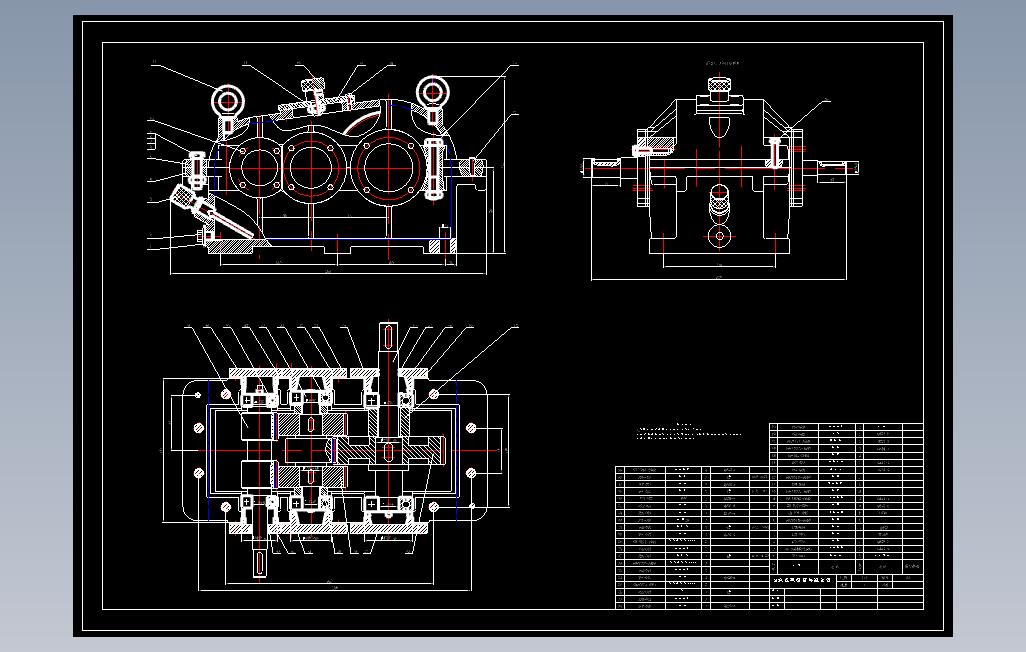The height and width of the screenshot is (652, 1026).
Task: Click the knurled breather cap on the front view
Action: tap(313, 85)
